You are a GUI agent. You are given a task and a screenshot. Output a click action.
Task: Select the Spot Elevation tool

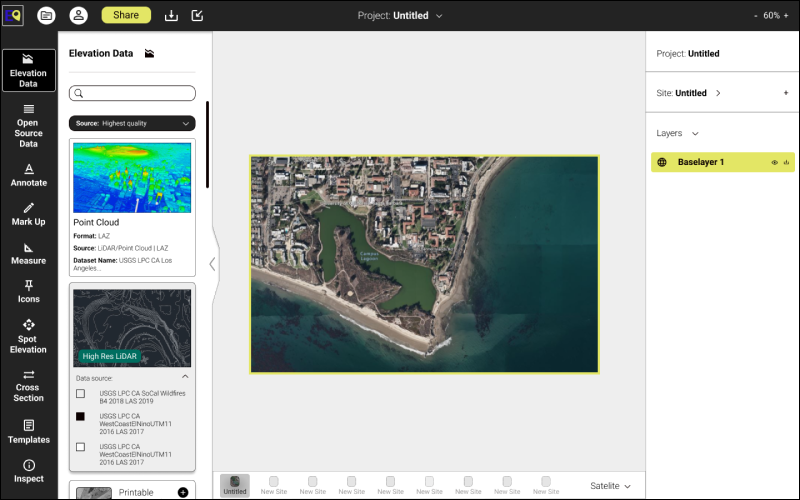pyautogui.click(x=29, y=337)
